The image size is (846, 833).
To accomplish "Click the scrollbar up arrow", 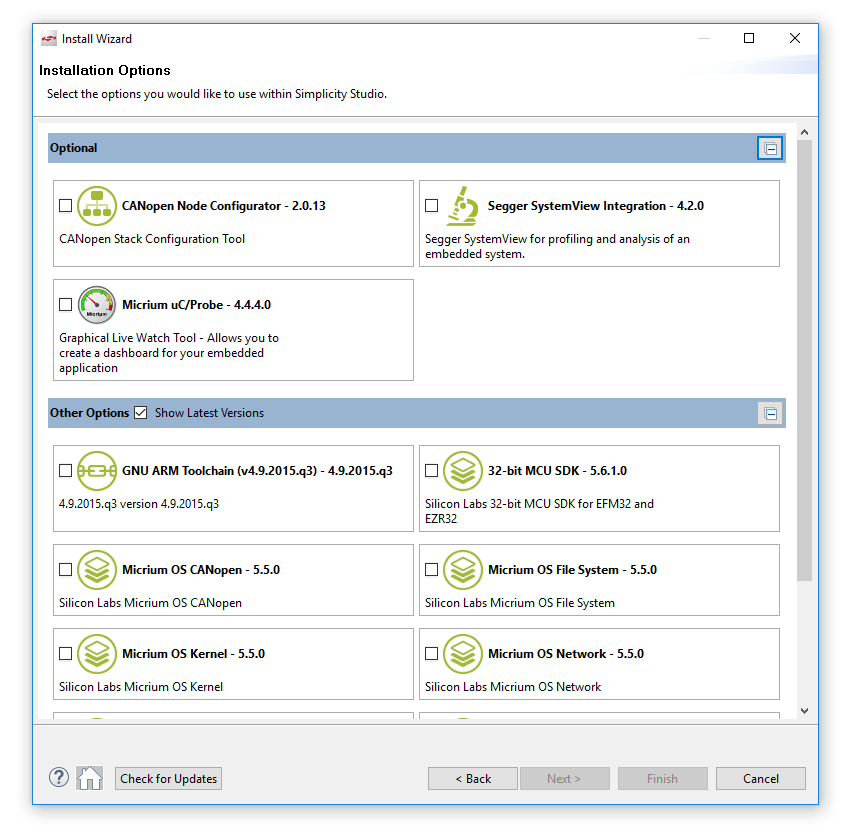I will point(804,132).
